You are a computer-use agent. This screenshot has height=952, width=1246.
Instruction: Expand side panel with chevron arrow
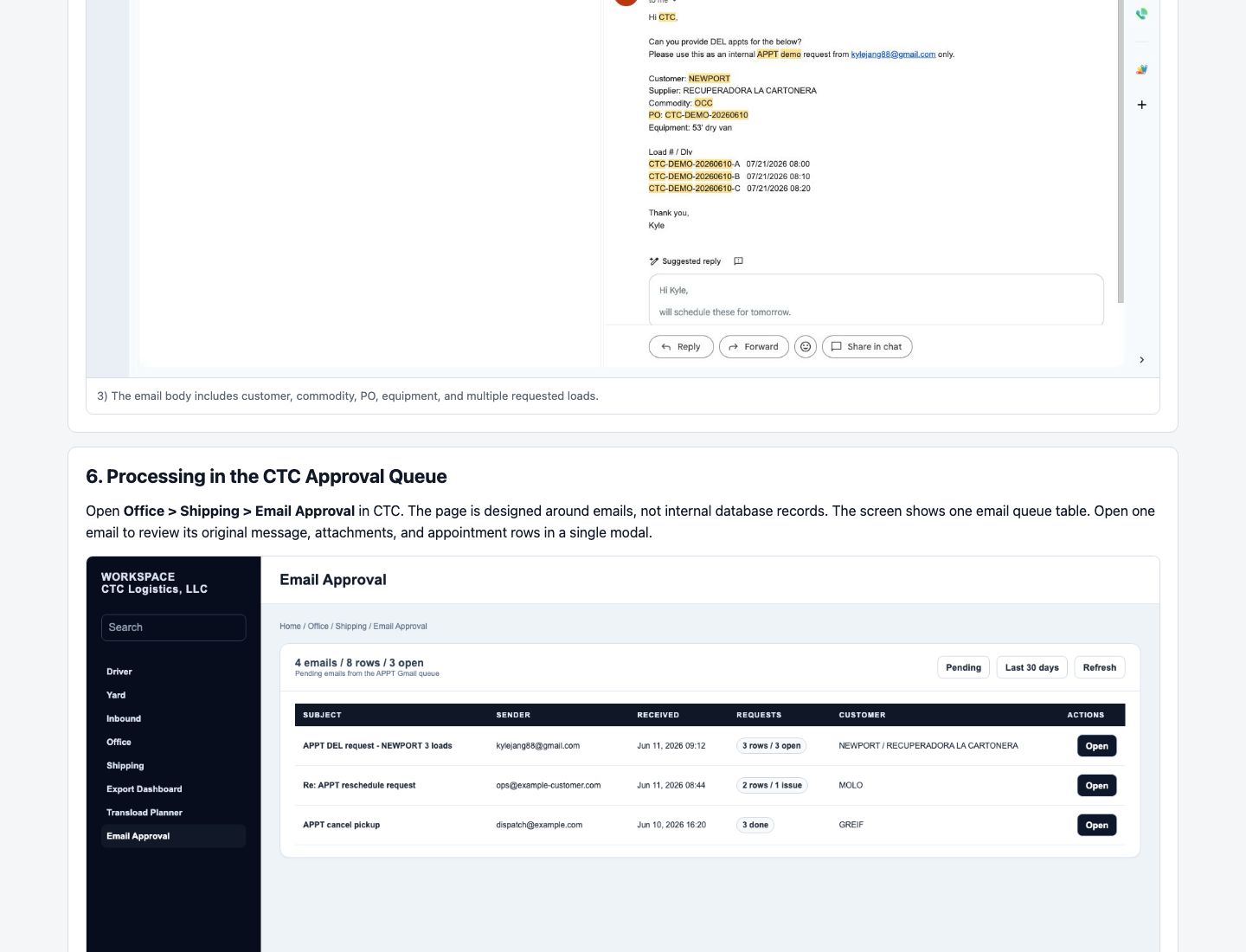coord(1141,360)
